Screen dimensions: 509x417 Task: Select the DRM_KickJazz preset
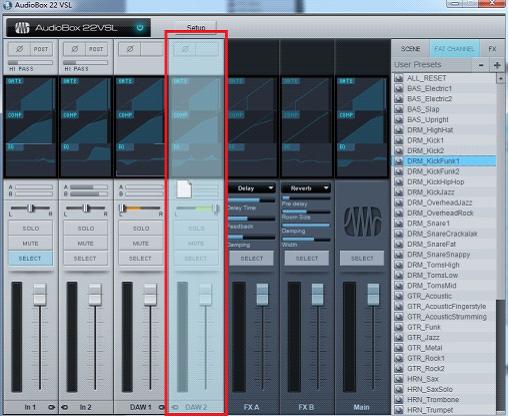click(445, 192)
